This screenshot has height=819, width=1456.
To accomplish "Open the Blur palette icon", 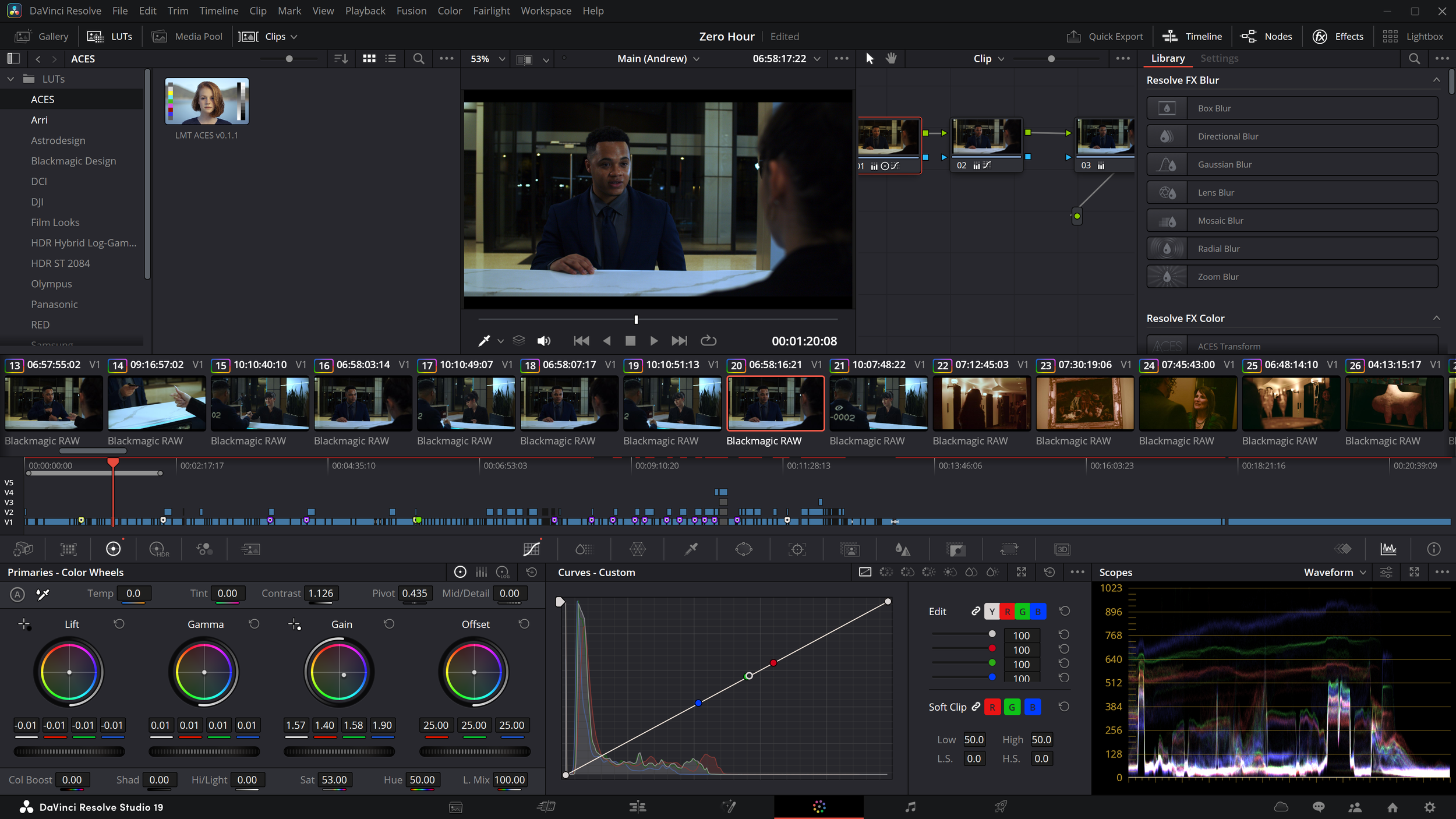I will click(902, 549).
